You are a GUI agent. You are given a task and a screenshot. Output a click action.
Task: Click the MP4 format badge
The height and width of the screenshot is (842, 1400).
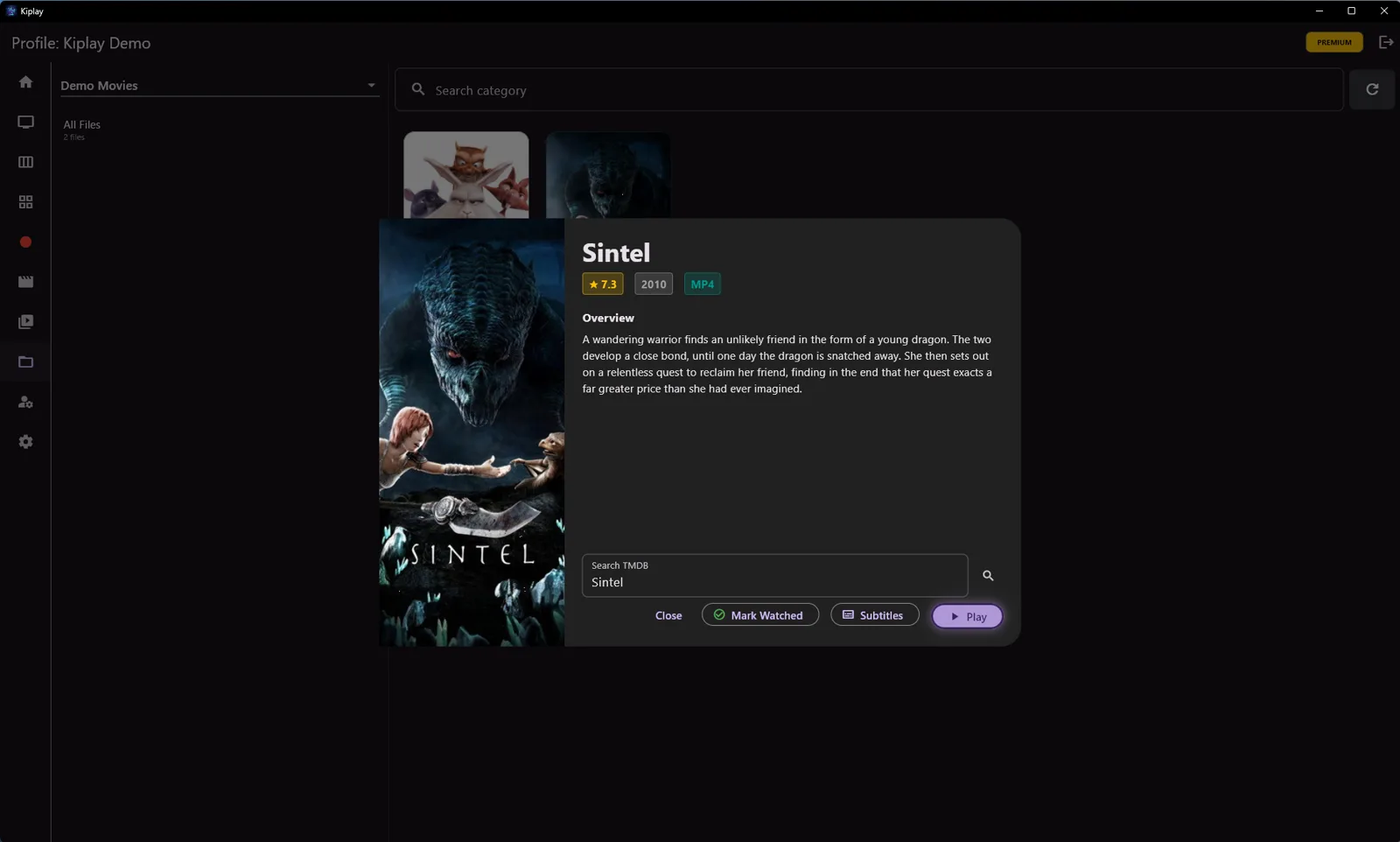coord(703,284)
